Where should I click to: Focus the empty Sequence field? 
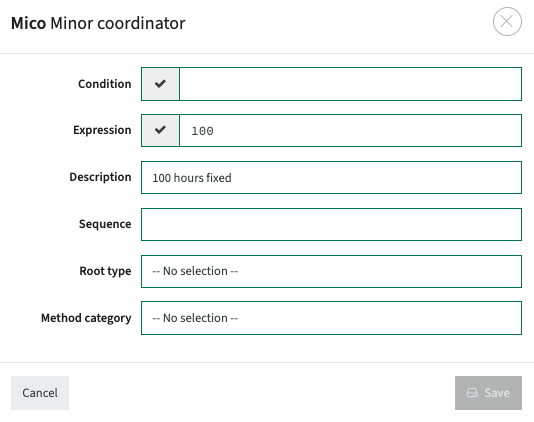point(331,224)
